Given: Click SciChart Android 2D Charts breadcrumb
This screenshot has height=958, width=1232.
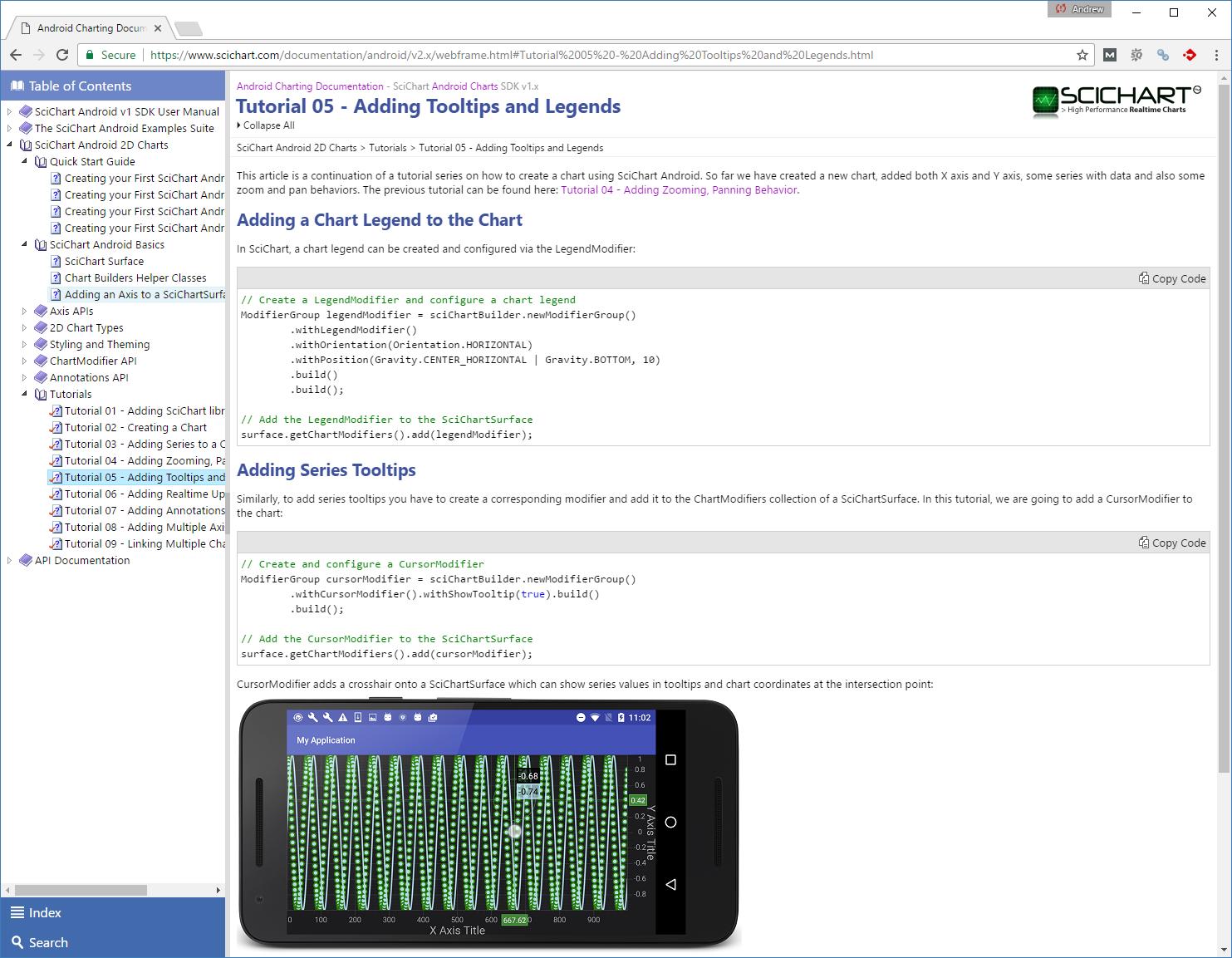Looking at the screenshot, I should coord(297,148).
